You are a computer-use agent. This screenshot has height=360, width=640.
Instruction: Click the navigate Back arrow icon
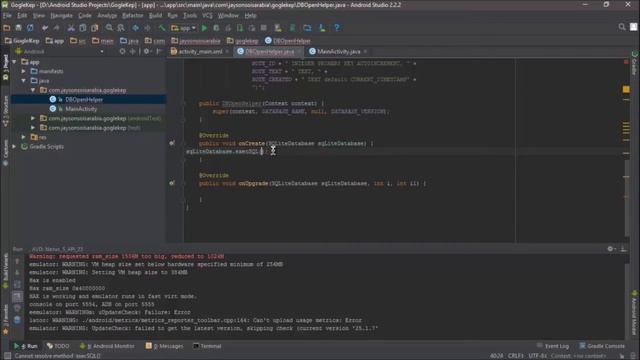136,28
